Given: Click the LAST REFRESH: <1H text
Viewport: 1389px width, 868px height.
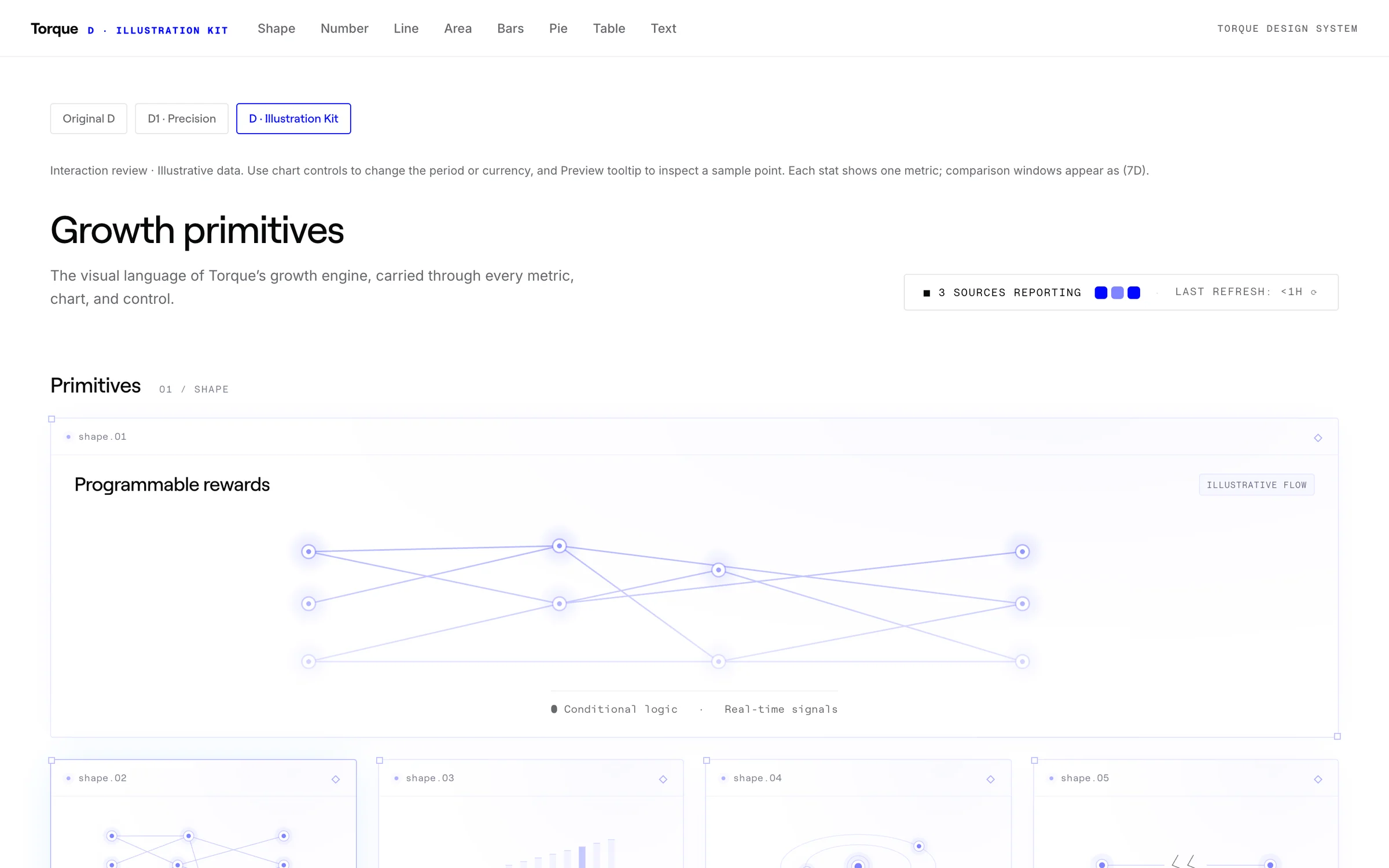Looking at the screenshot, I should [x=1239, y=292].
